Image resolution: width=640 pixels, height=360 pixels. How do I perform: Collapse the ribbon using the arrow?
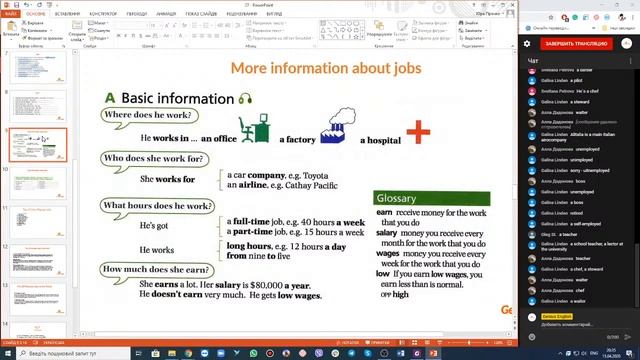(x=513, y=46)
